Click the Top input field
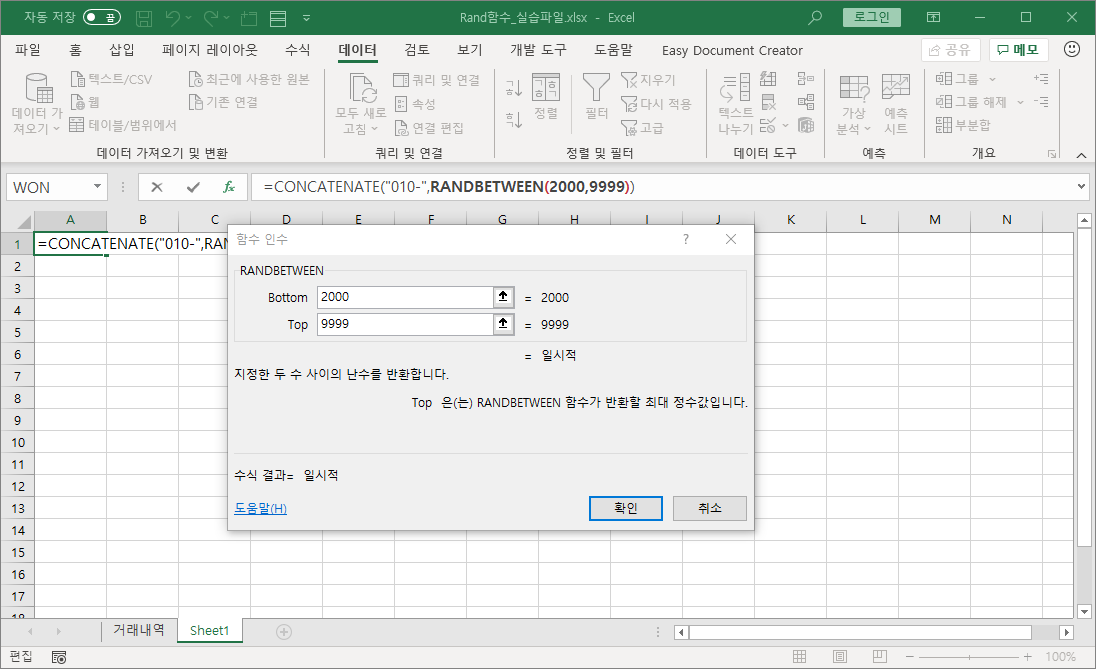The width and height of the screenshot is (1096, 669). 405,324
